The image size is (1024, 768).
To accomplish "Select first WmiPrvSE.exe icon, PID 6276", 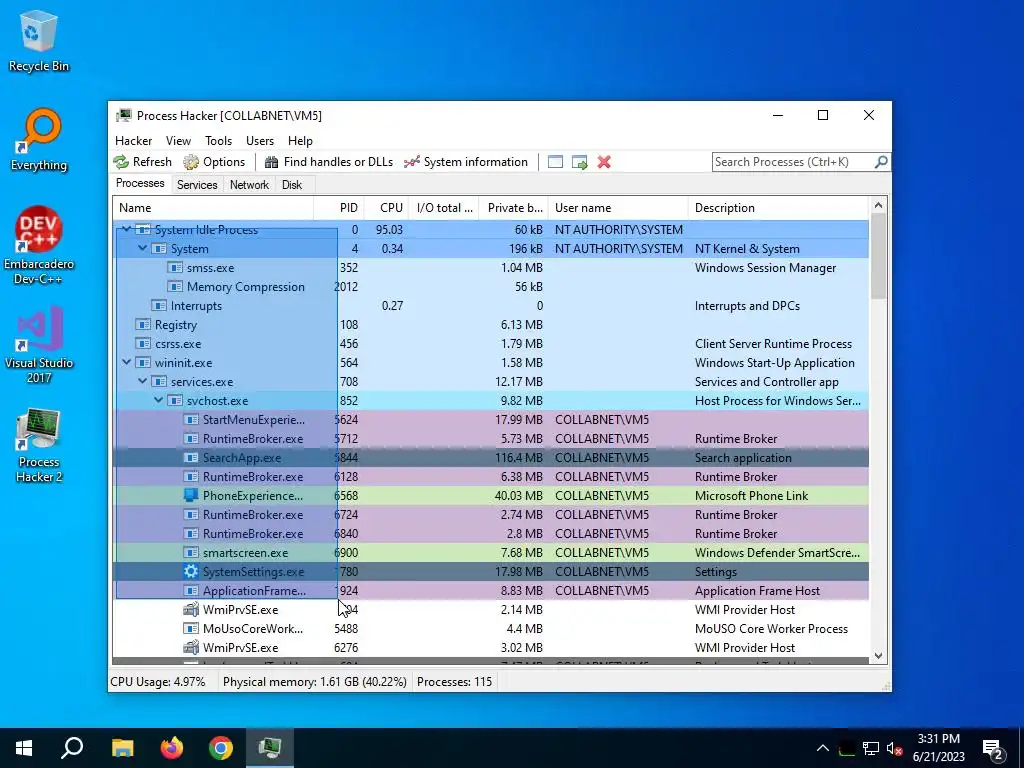I will pyautogui.click(x=191, y=648).
